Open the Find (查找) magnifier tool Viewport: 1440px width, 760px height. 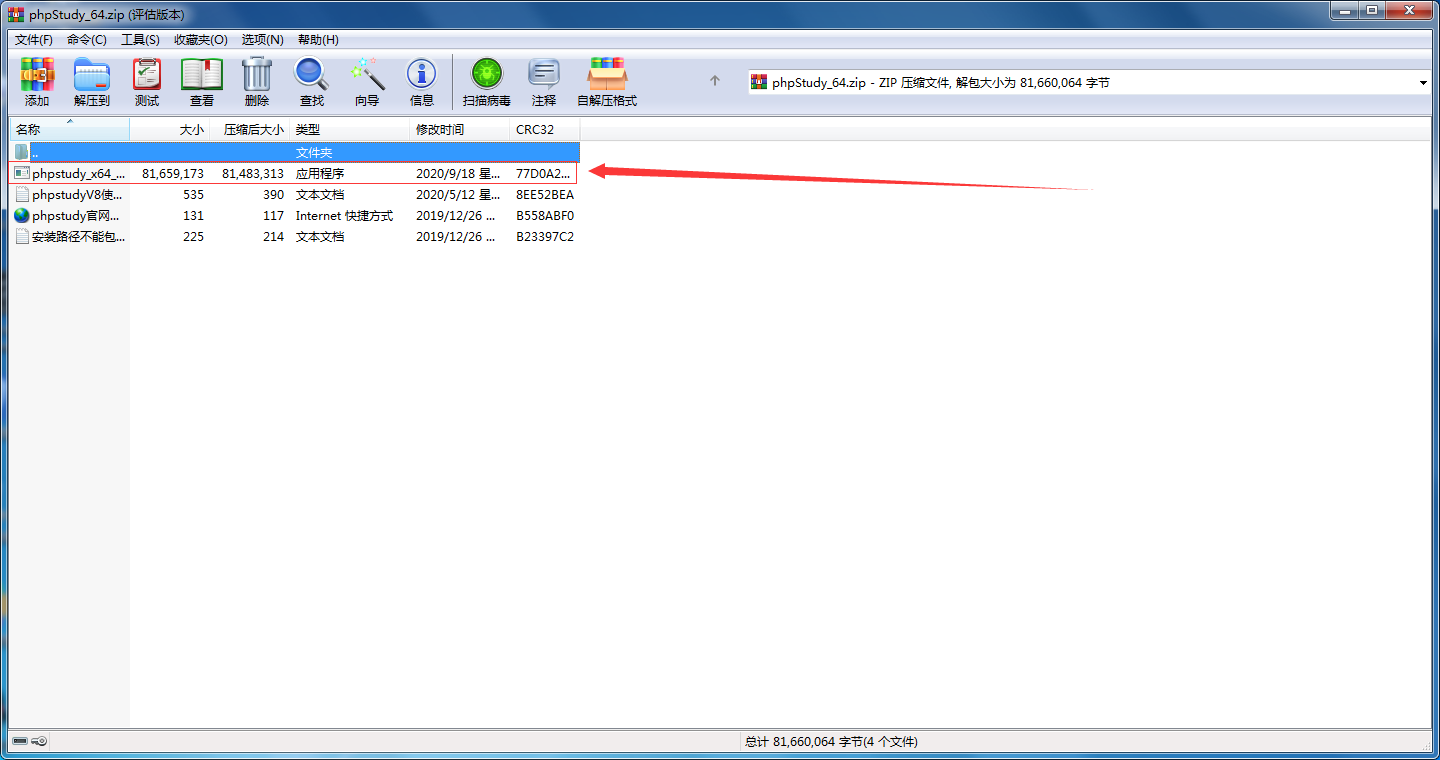[312, 82]
